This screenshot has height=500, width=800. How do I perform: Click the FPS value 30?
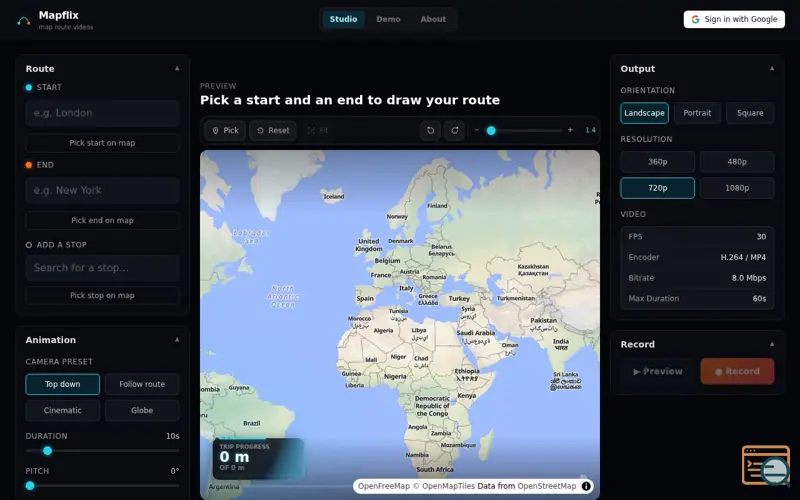point(761,237)
